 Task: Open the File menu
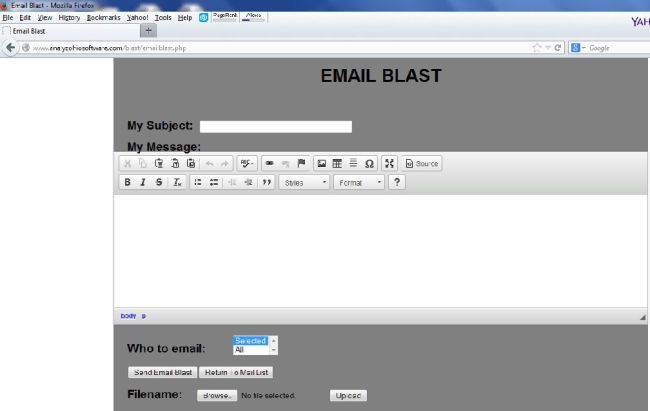[7, 17]
